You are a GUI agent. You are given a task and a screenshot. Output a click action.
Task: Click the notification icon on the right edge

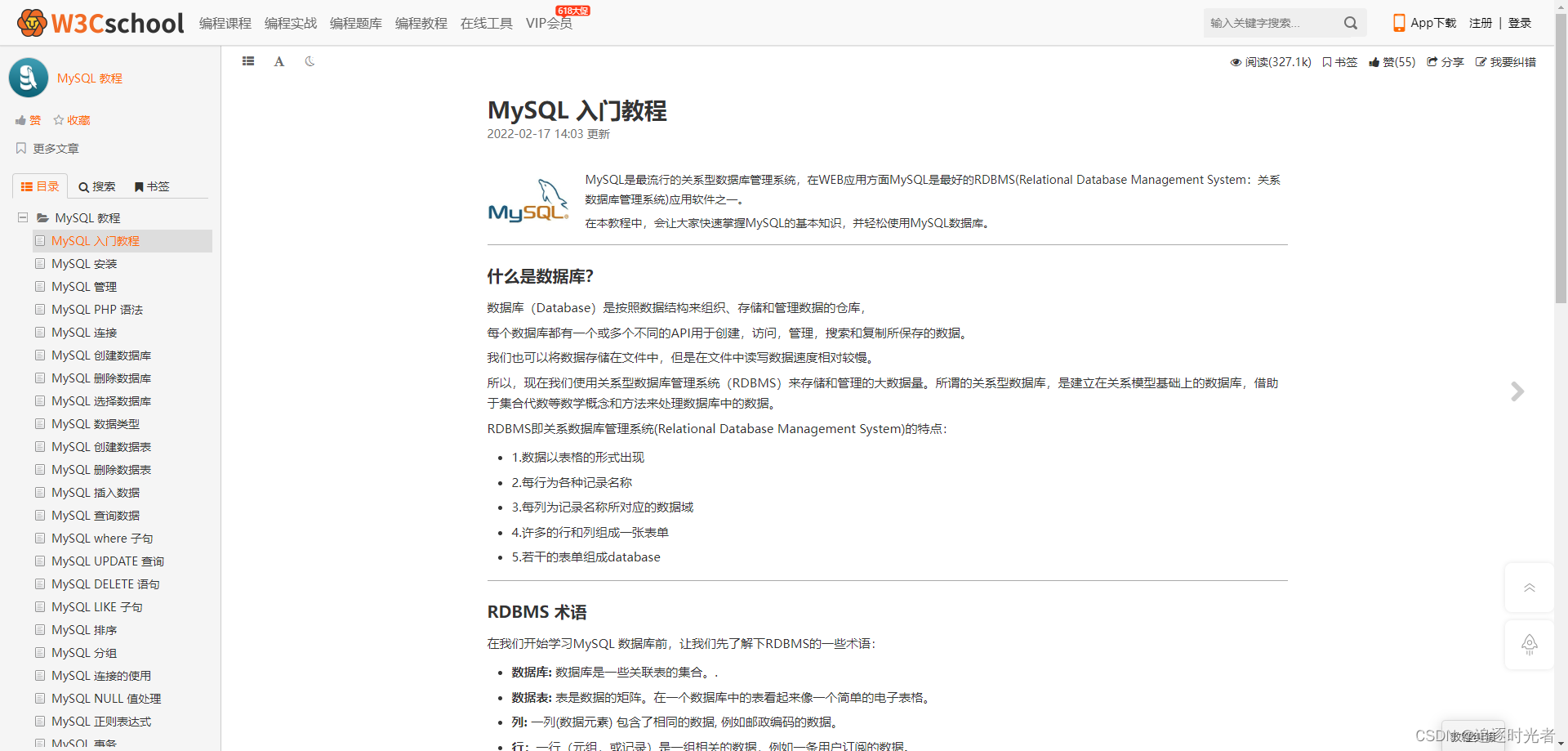coord(1530,645)
